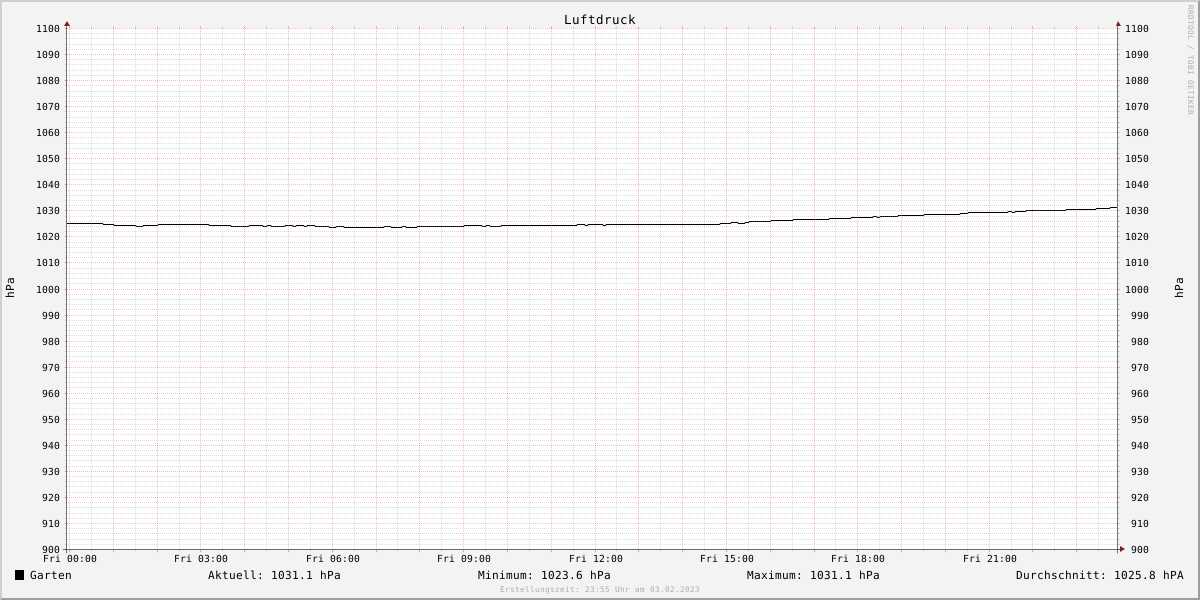
Task: Click the Luftdruck chart title
Action: tap(599, 20)
